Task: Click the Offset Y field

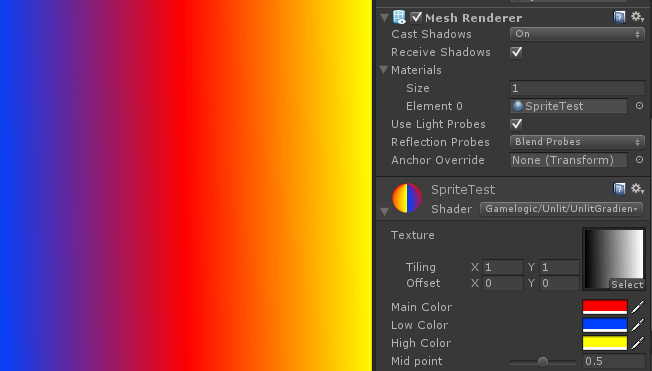Action: pos(559,283)
